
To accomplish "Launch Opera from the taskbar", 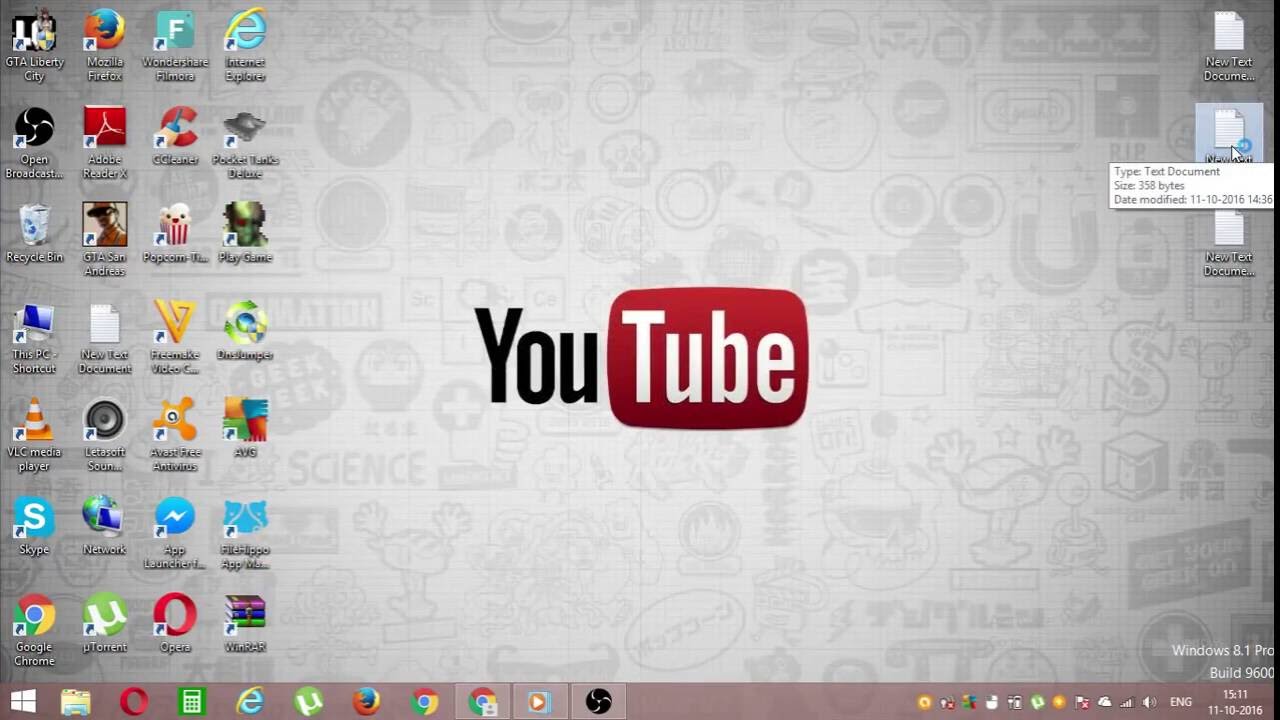I will coord(133,702).
